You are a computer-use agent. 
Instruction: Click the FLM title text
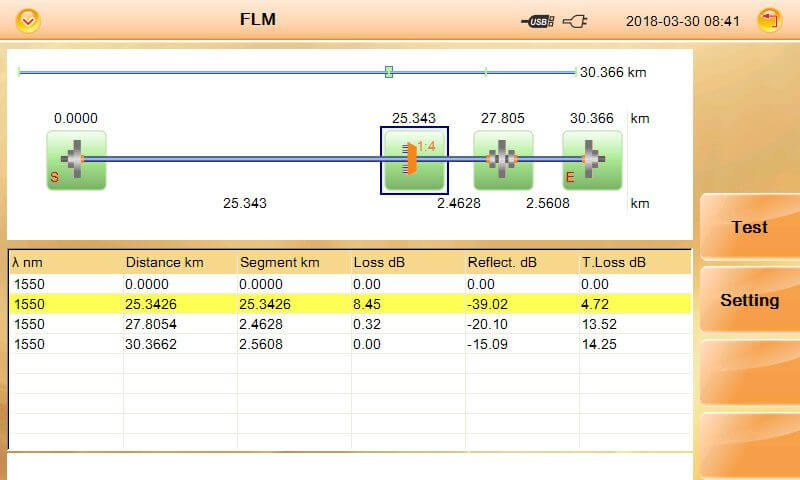click(x=258, y=19)
